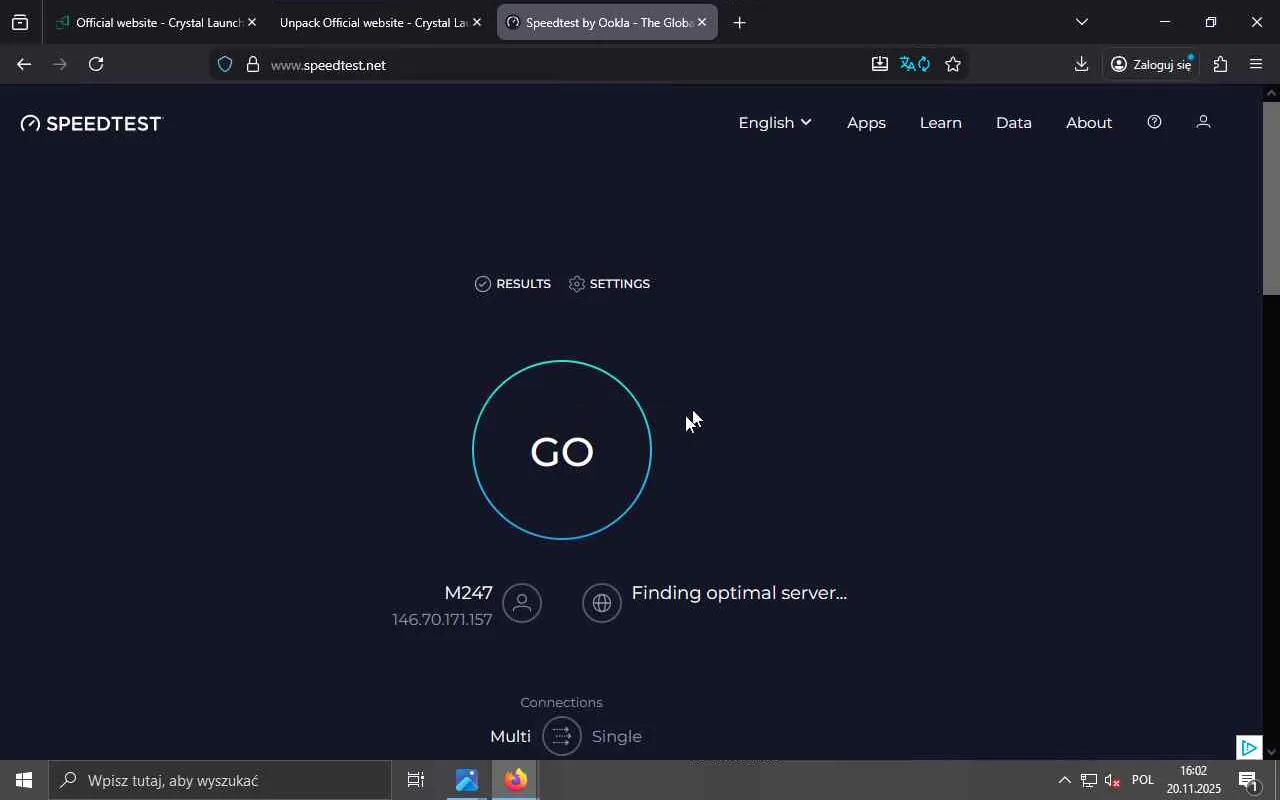Open the RESULTS page
Viewport: 1280px width, 800px height.
click(513, 284)
